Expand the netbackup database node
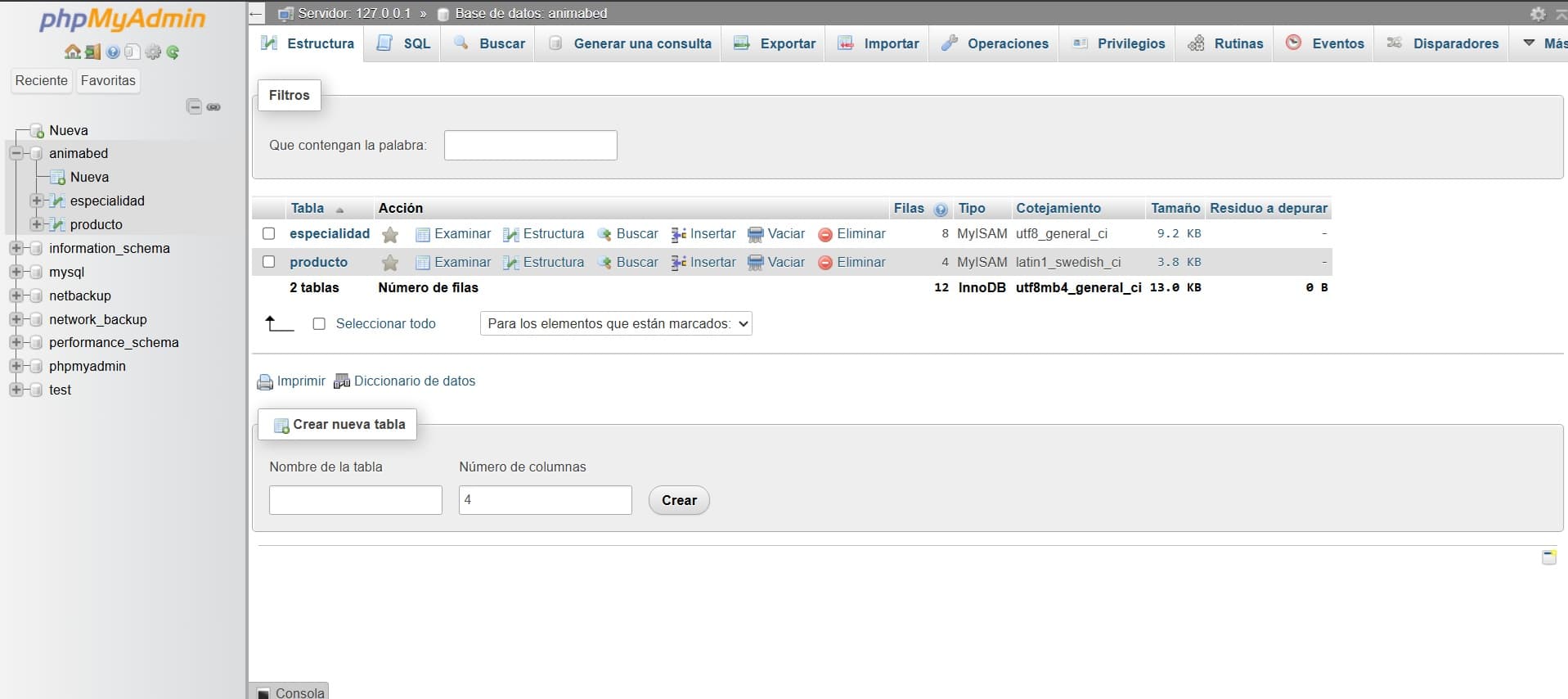The height and width of the screenshot is (699, 1568). point(16,295)
